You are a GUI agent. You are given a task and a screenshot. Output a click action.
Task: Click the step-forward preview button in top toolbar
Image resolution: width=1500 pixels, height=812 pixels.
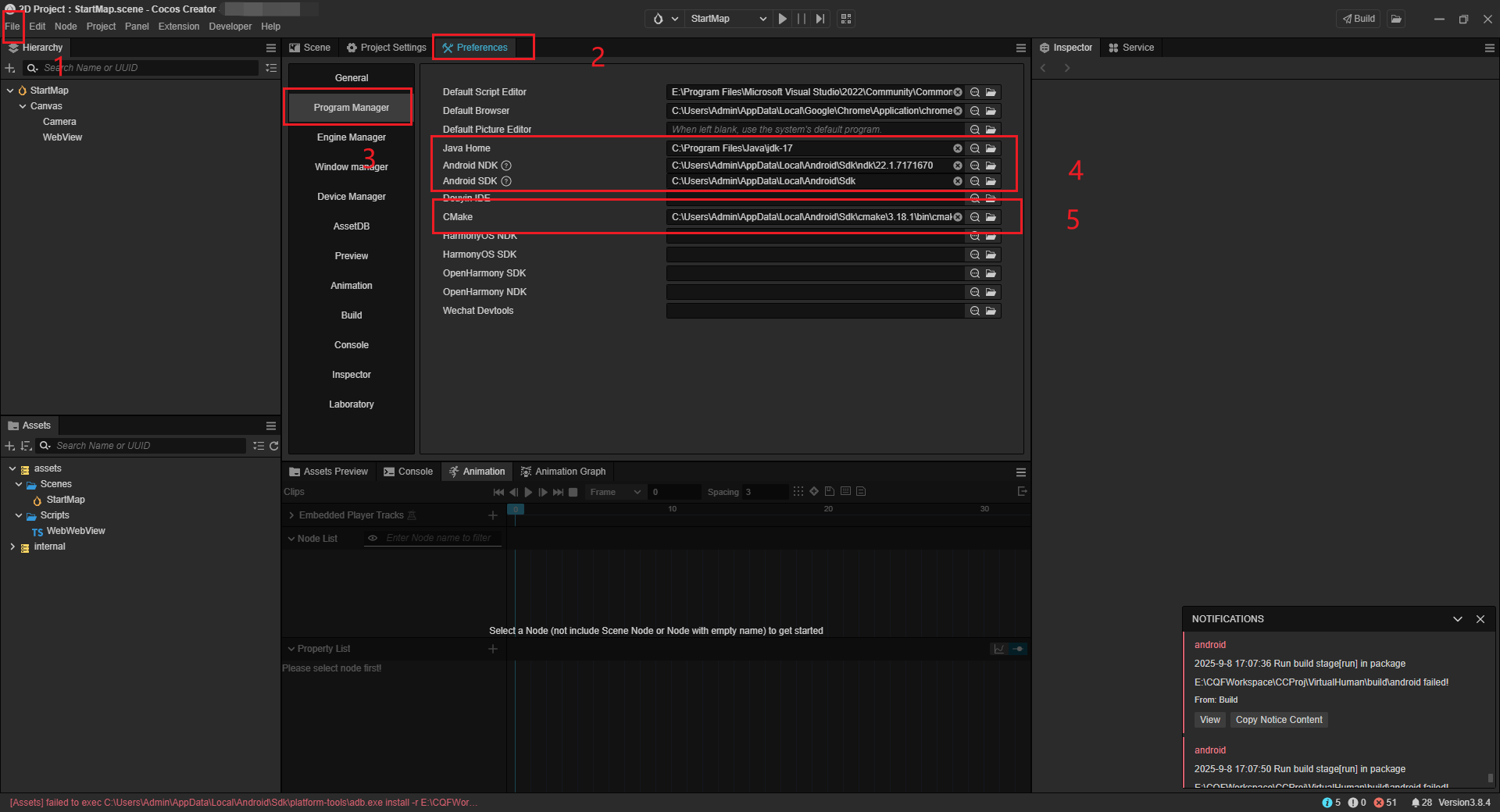(820, 19)
